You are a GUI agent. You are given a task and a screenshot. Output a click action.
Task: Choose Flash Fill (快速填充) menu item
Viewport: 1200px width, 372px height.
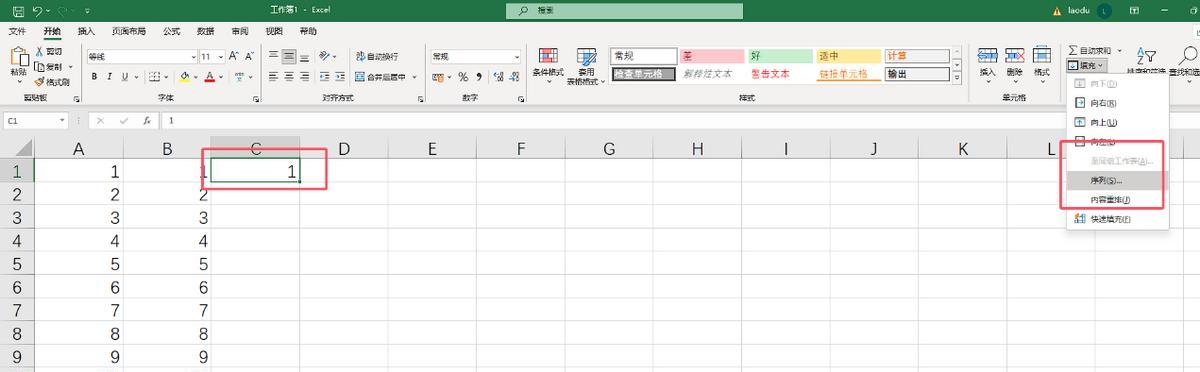(1116, 219)
